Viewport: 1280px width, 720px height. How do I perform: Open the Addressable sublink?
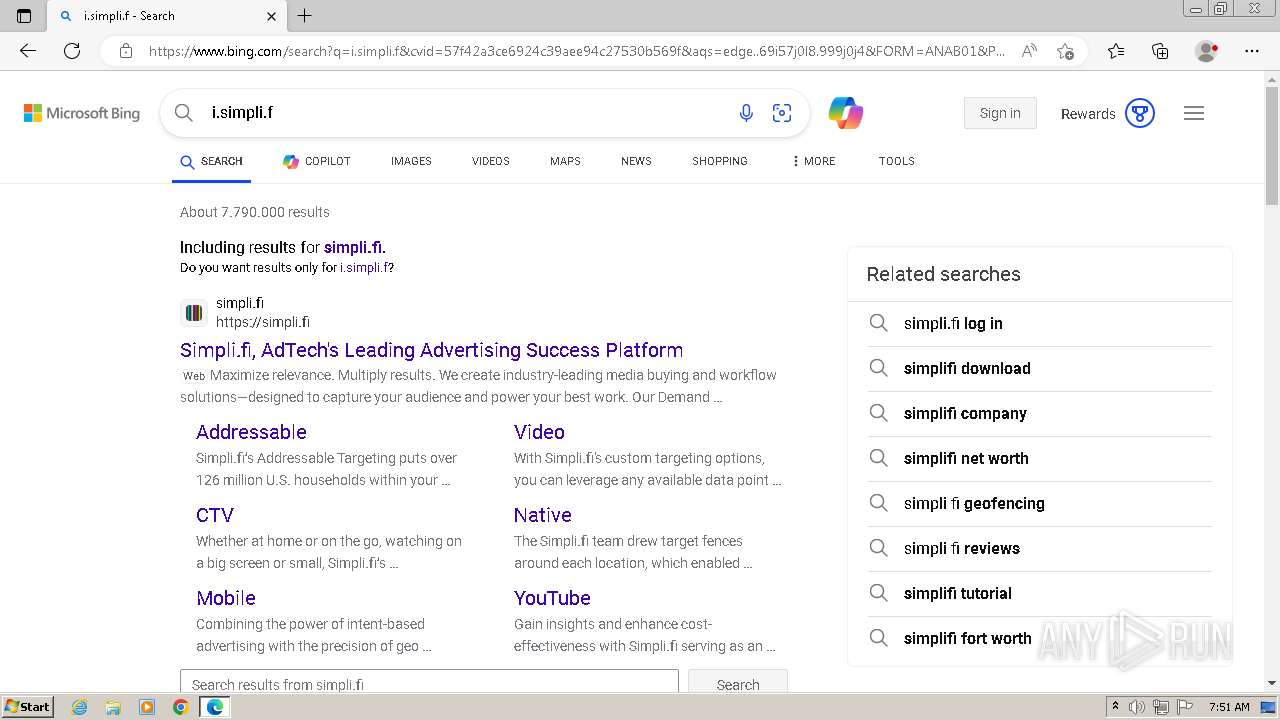[251, 432]
